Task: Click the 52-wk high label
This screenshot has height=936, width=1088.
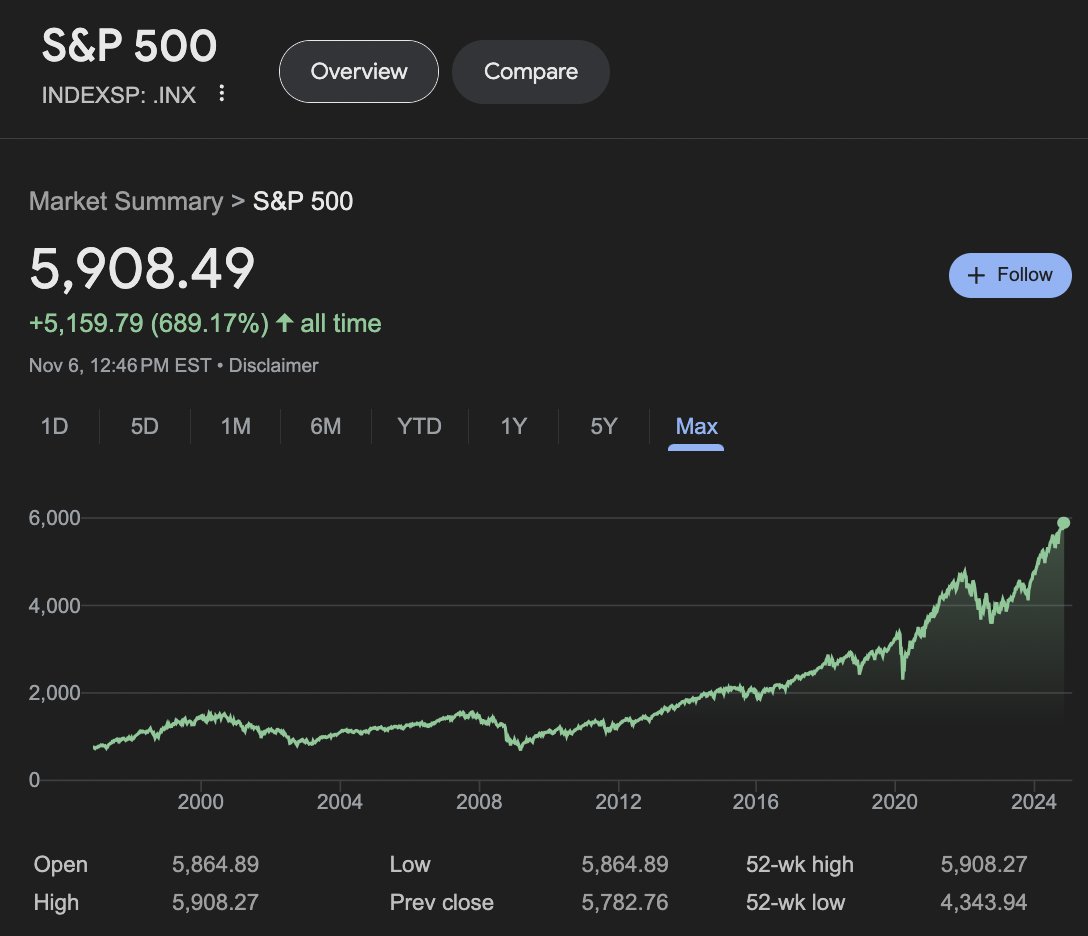Action: point(799,865)
